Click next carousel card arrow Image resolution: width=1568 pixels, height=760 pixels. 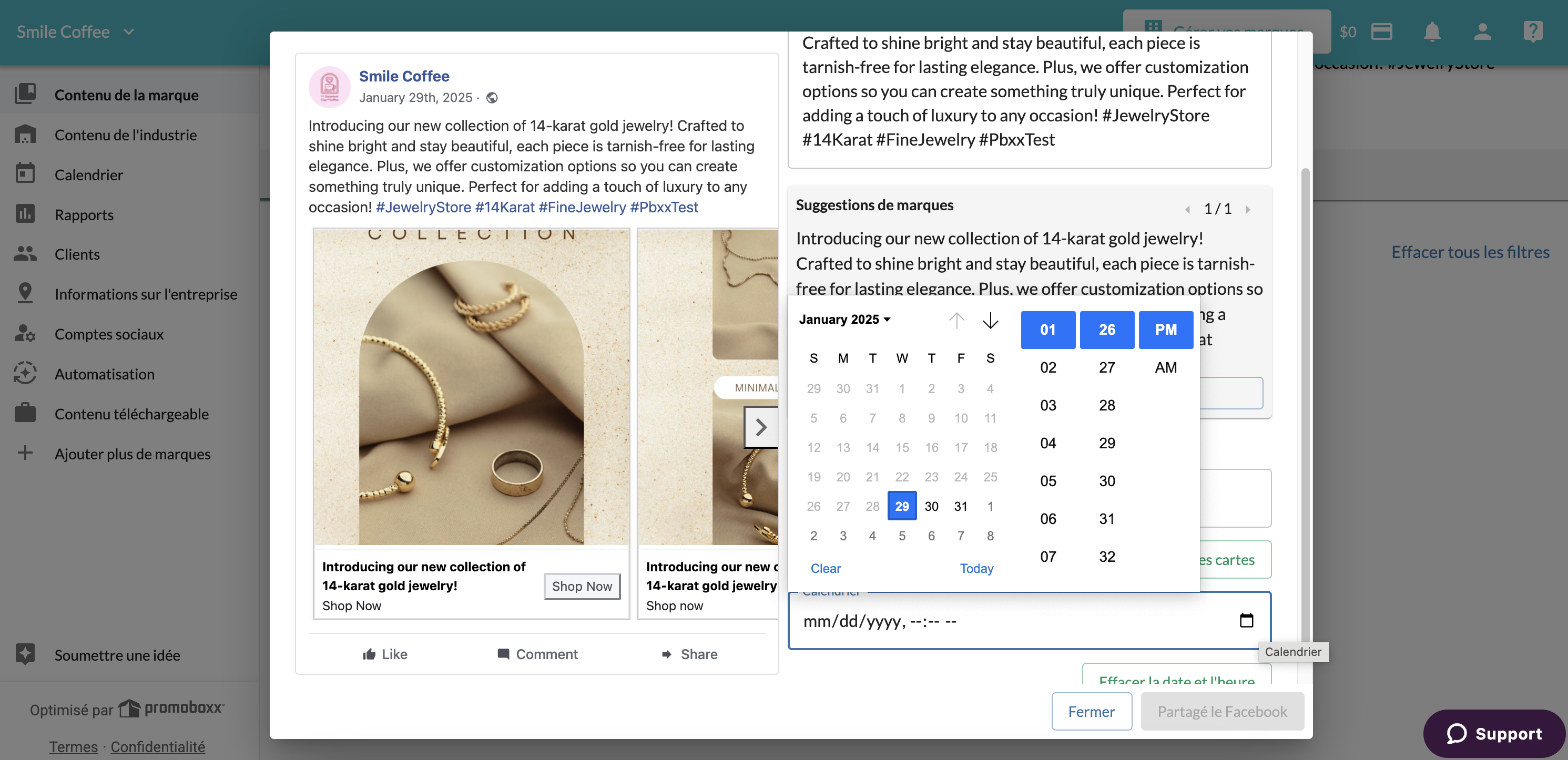coord(760,427)
